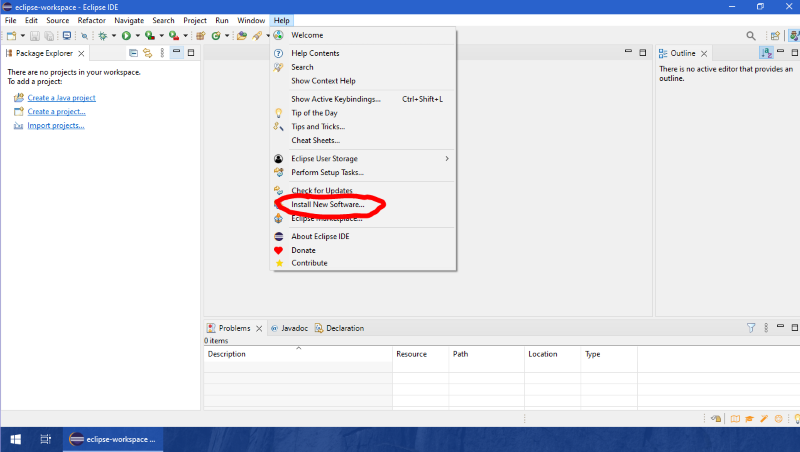Click the Import projects link
The width and height of the screenshot is (800, 452).
pyautogui.click(x=56, y=125)
